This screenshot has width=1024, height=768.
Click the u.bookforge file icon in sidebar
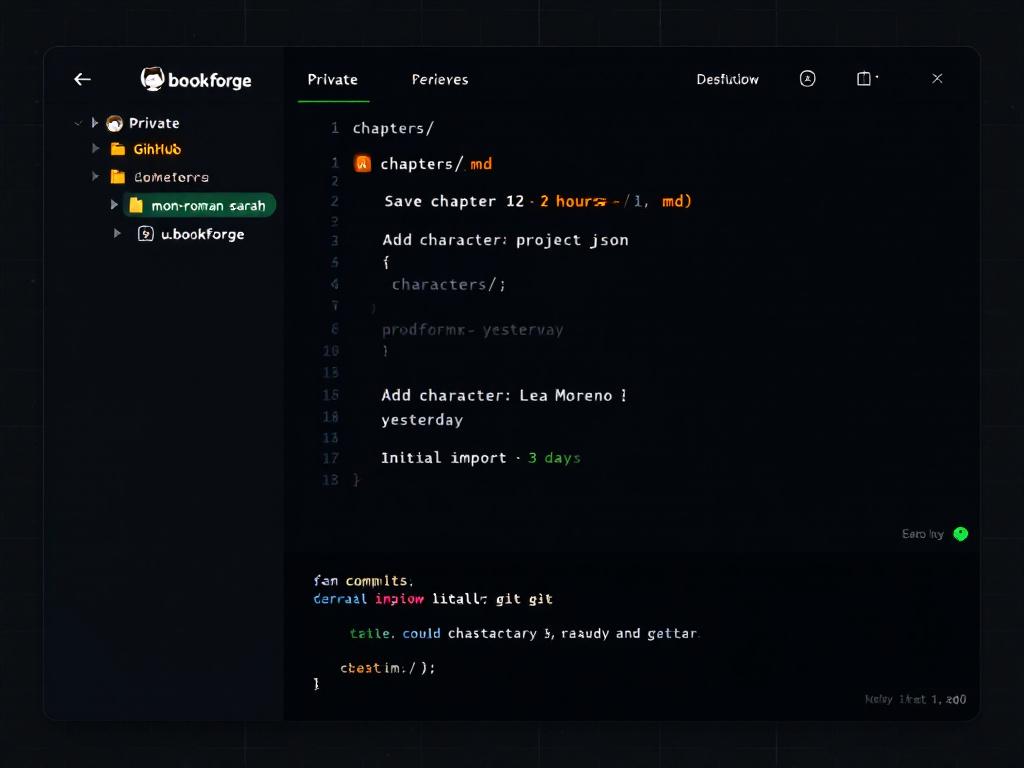[x=147, y=234]
